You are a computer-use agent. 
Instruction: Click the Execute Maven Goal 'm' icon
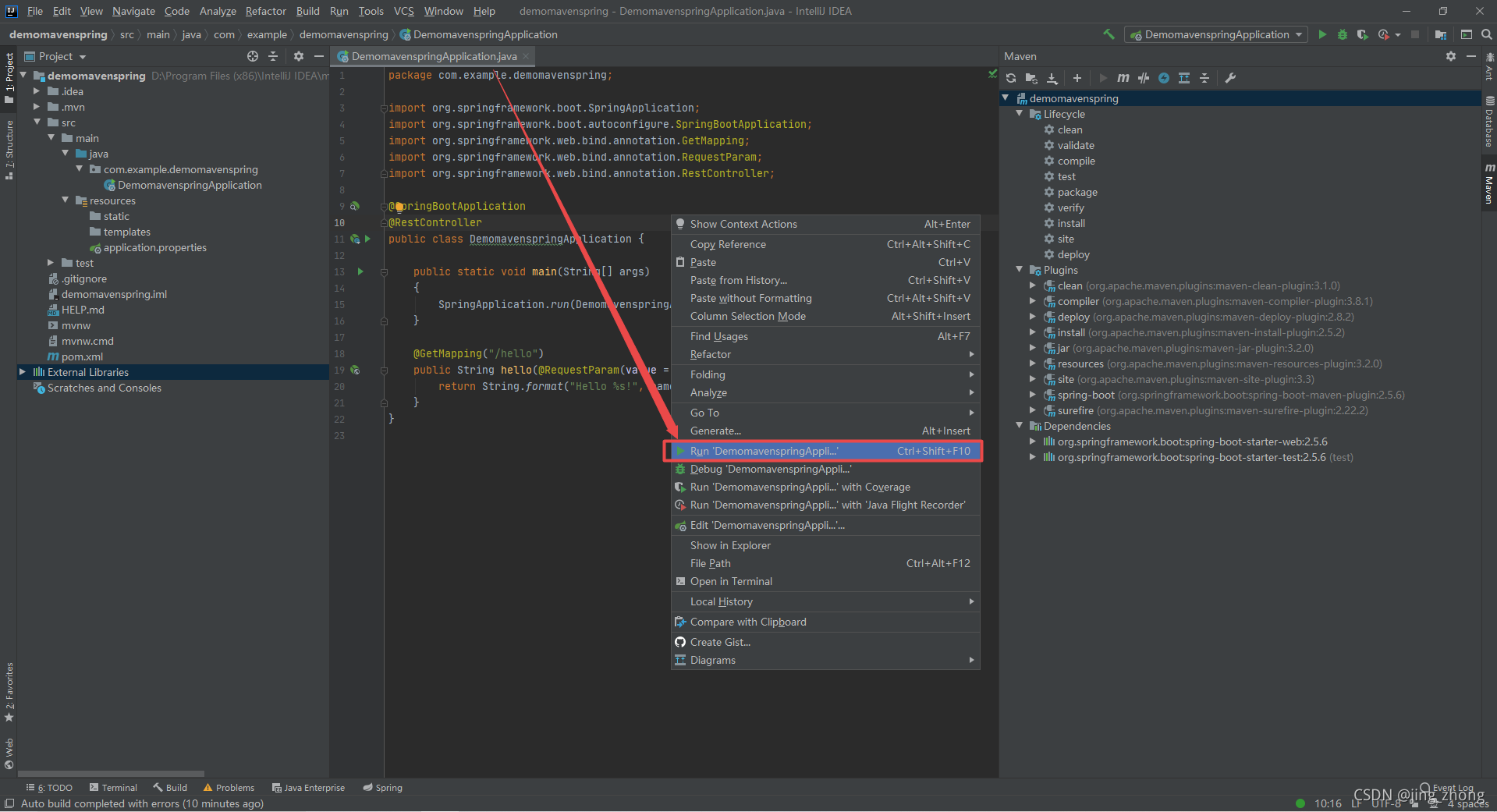1123,78
